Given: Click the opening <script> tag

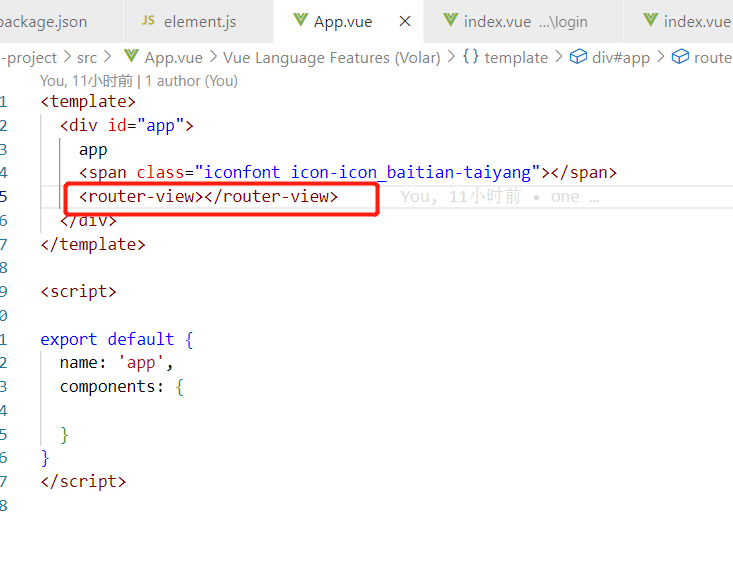Looking at the screenshot, I should pyautogui.click(x=78, y=292).
